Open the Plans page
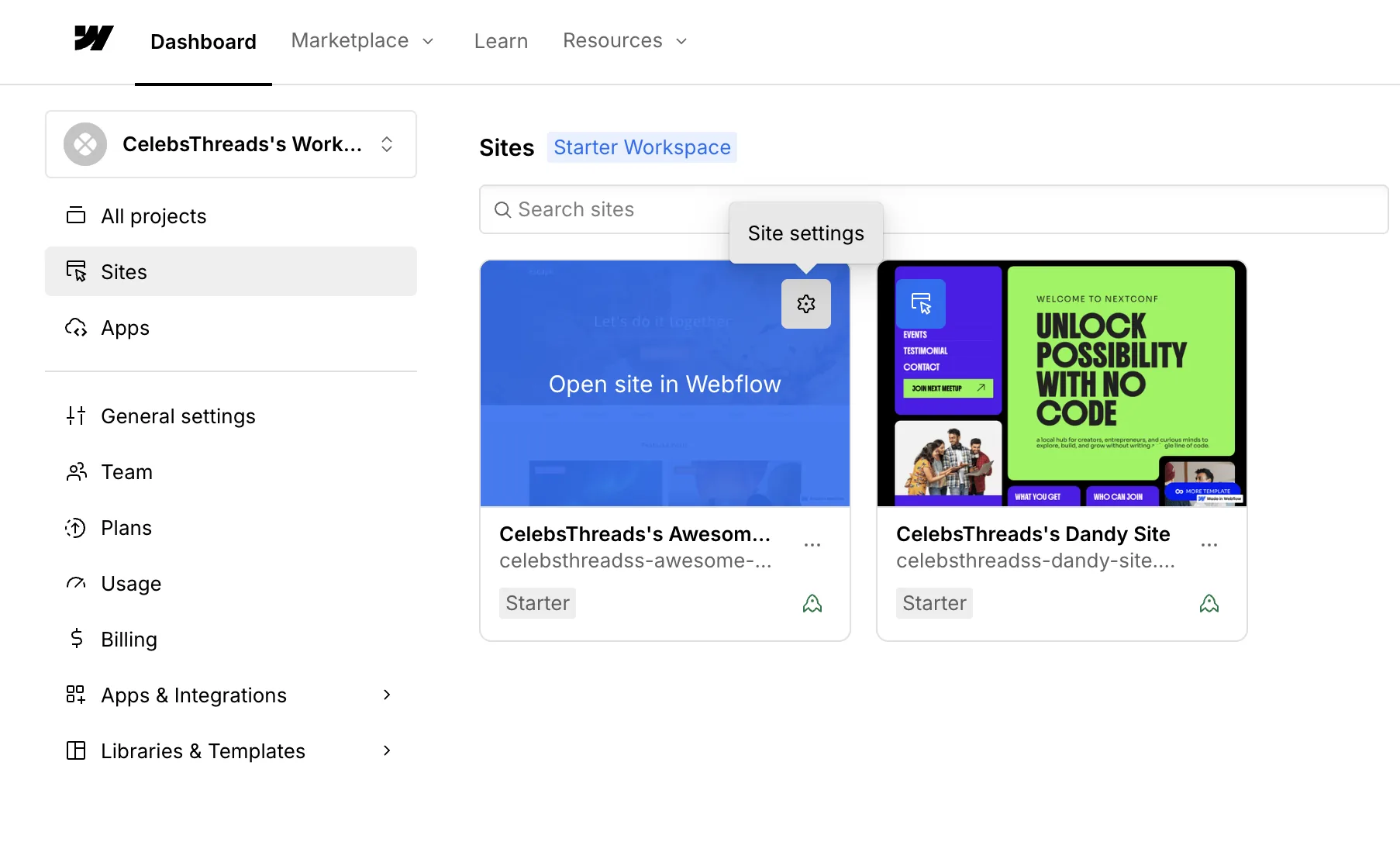The width and height of the screenshot is (1400, 845). point(231,527)
